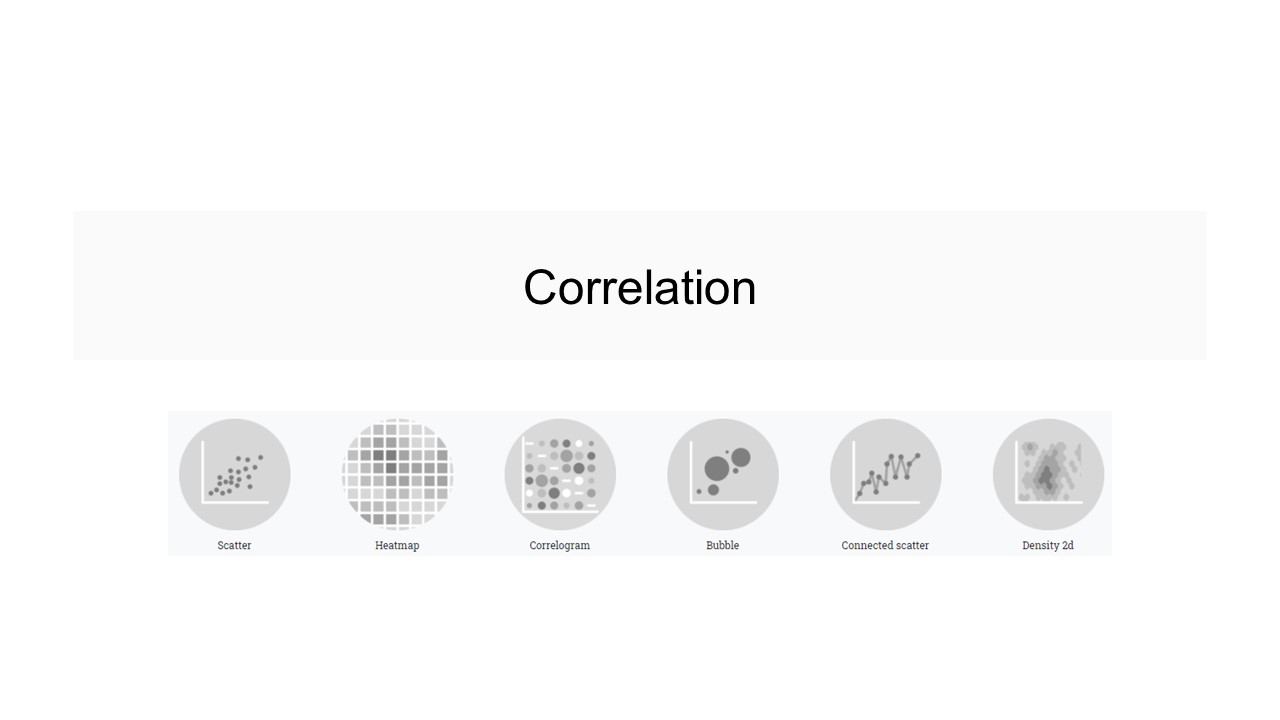Choose the Bubble chart icon
1280x720 pixels.
723,474
